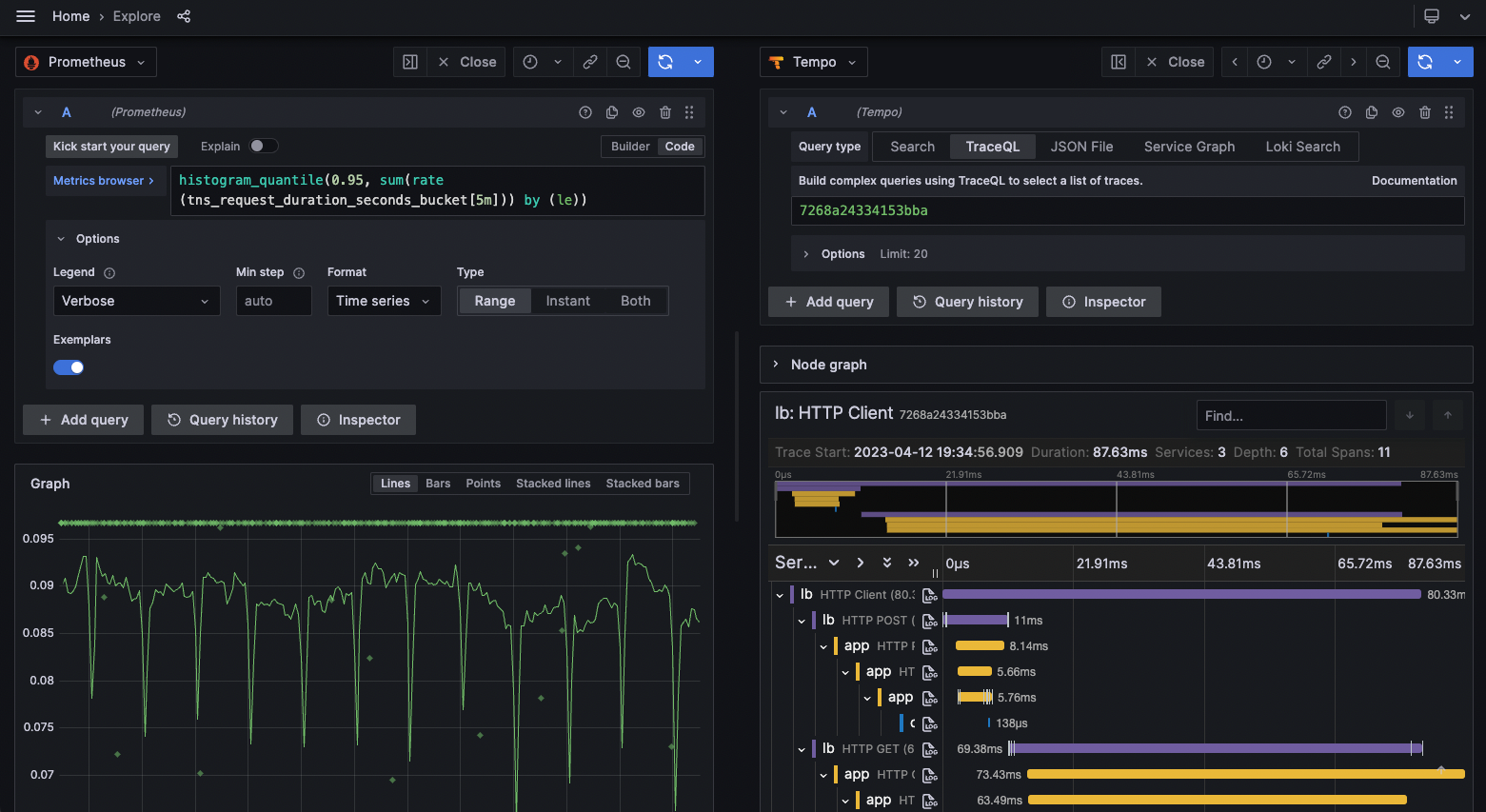This screenshot has height=812, width=1486.
Task: Enable the Explain toggle
Action: 263,146
